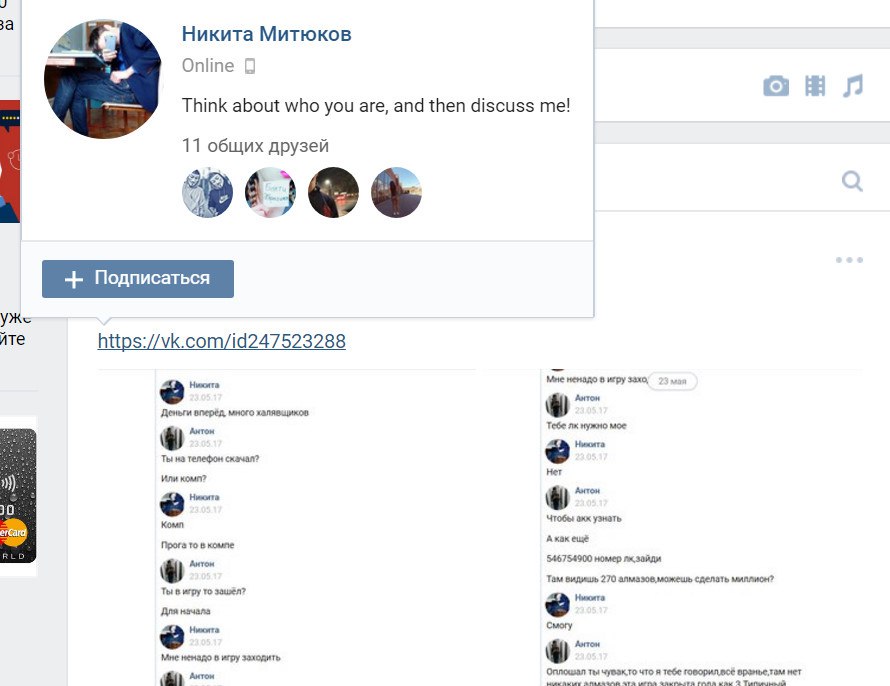Screen dimensions: 890x686
Task: Click the music note icon
Action: (853, 86)
